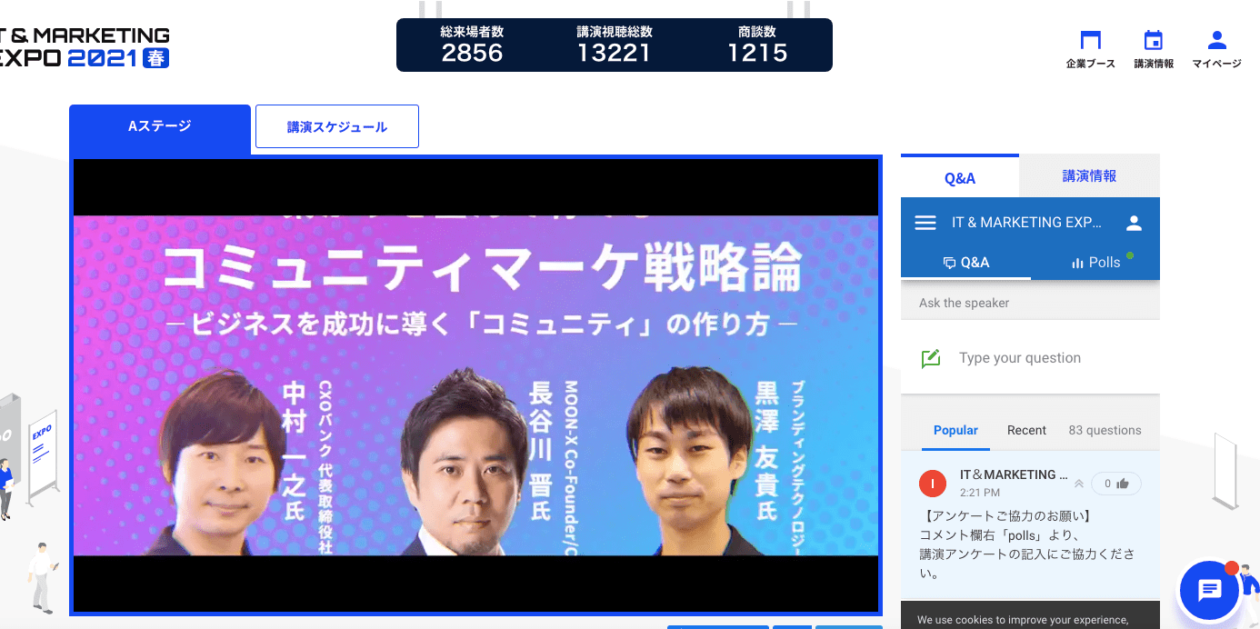
Task: Open the blue chat bubble button
Action: [1209, 590]
